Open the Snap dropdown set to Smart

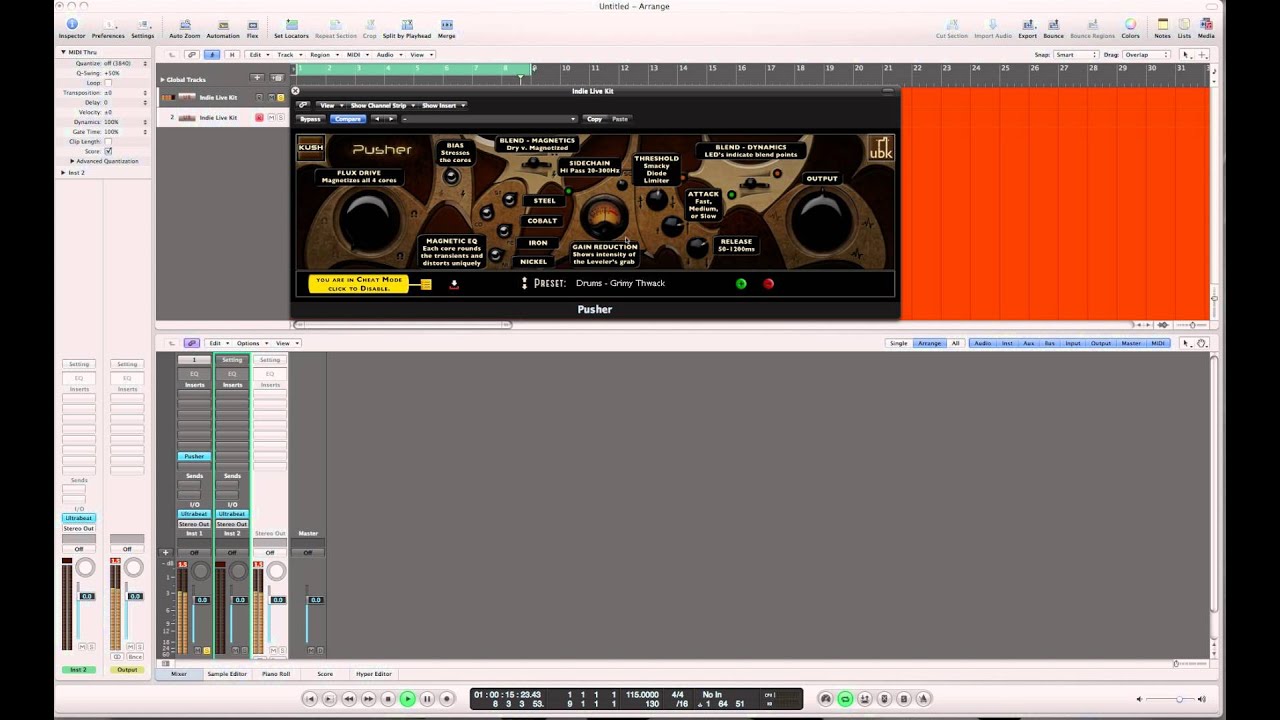click(1077, 55)
